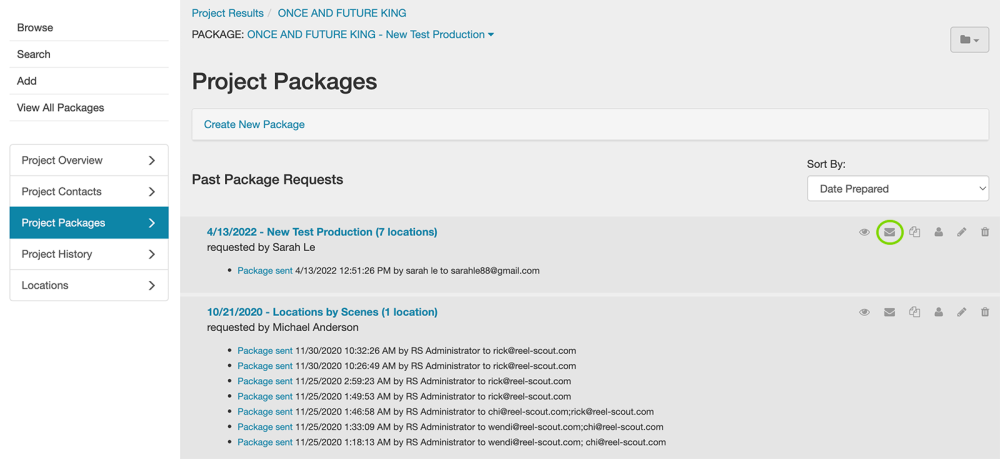Select View All Packages in the sidebar
This screenshot has width=1000, height=459.
coord(61,108)
